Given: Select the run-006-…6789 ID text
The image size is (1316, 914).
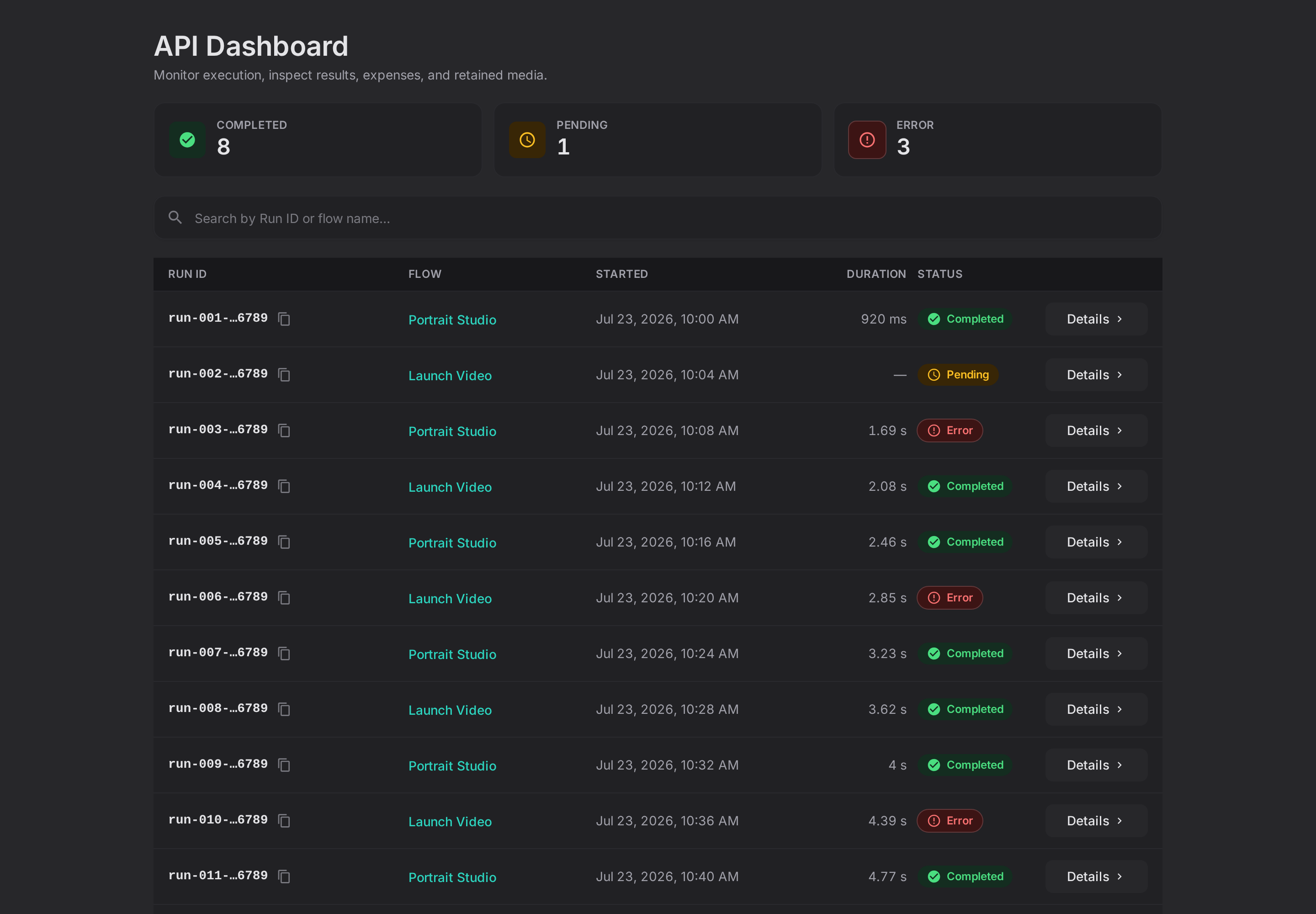Looking at the screenshot, I should tap(218, 597).
